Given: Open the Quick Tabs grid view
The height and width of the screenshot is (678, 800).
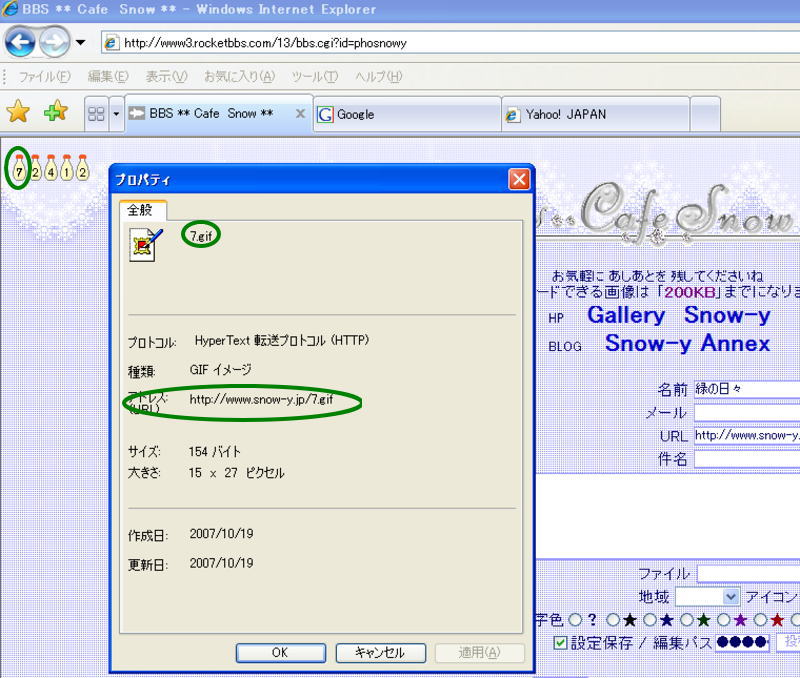Looking at the screenshot, I should point(96,114).
